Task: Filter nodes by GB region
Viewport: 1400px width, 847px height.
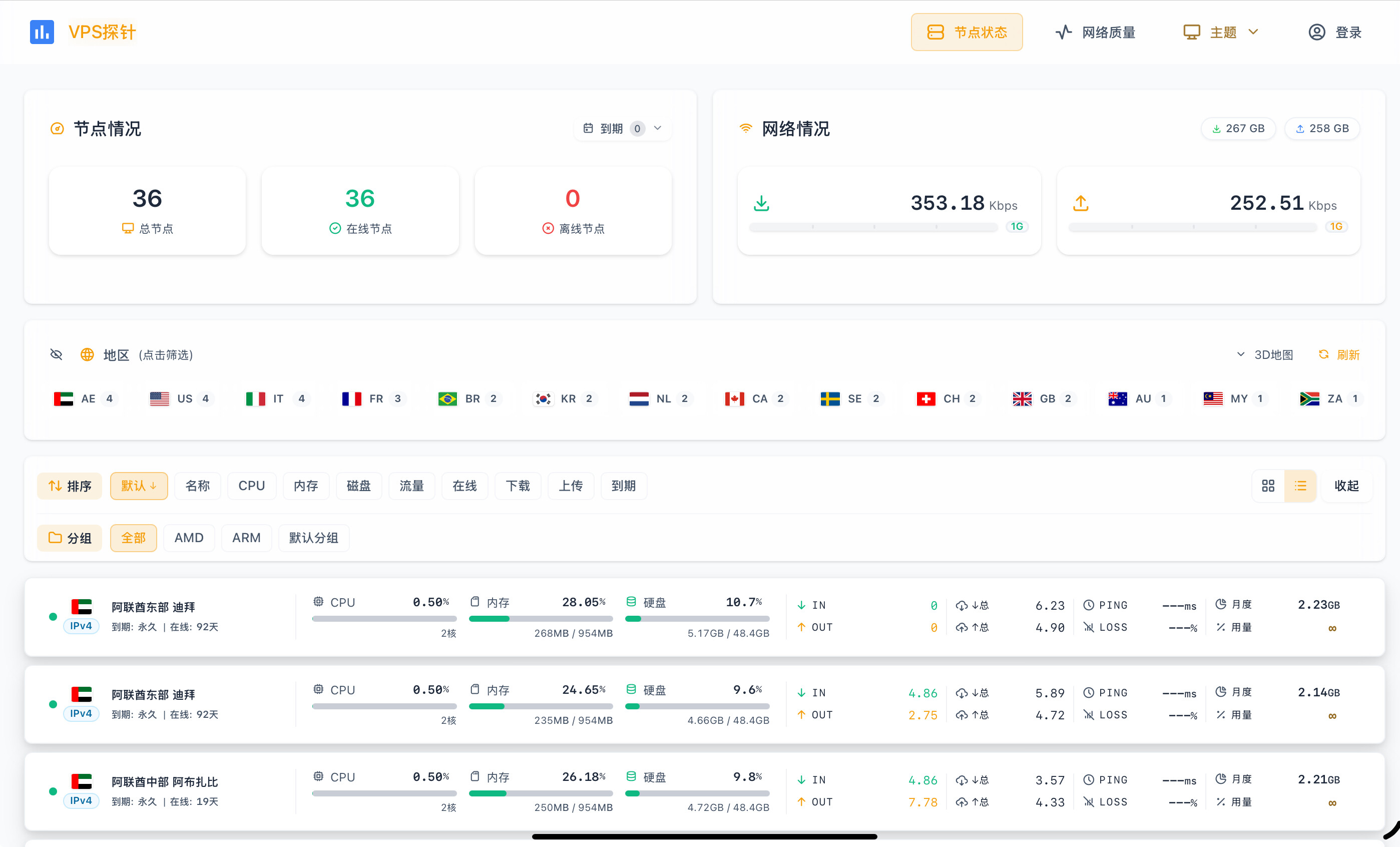Action: click(1044, 399)
